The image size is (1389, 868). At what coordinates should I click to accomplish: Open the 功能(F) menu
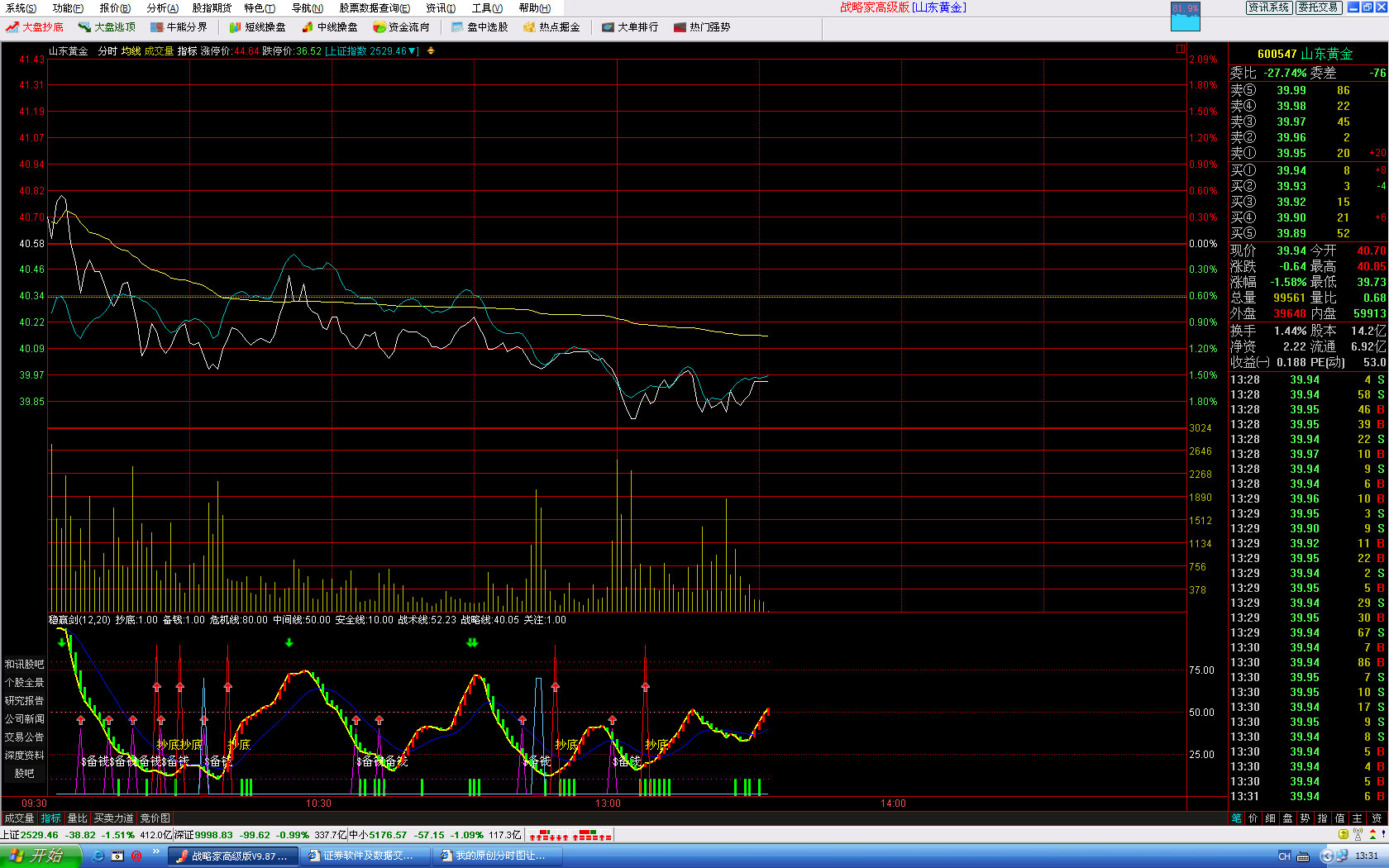pos(68,8)
